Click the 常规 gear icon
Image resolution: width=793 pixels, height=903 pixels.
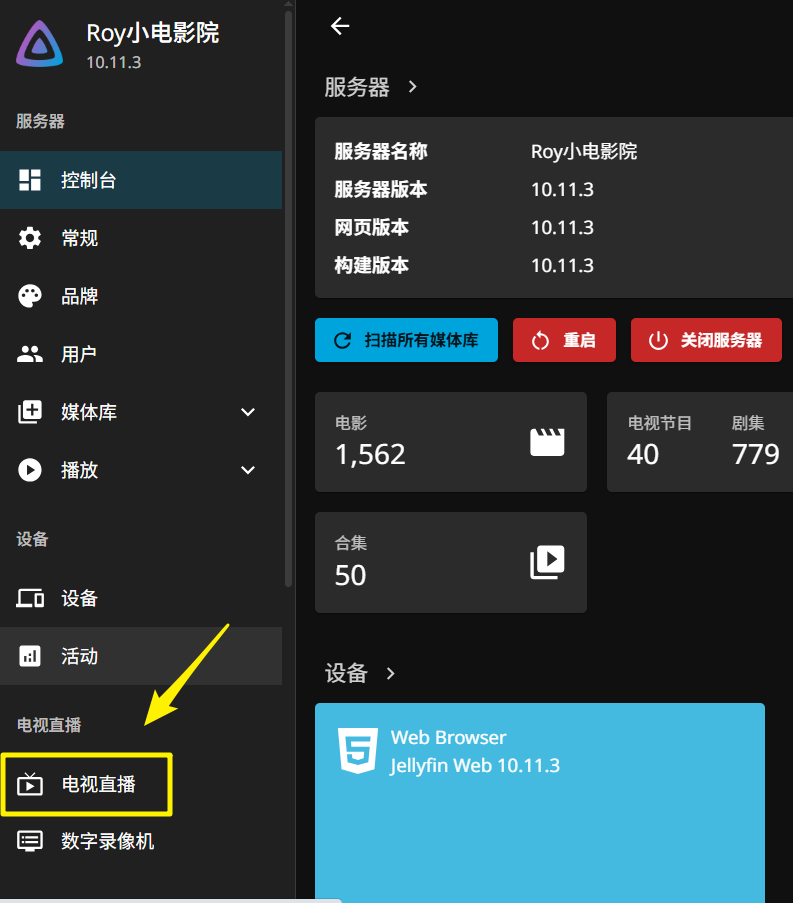(30, 238)
